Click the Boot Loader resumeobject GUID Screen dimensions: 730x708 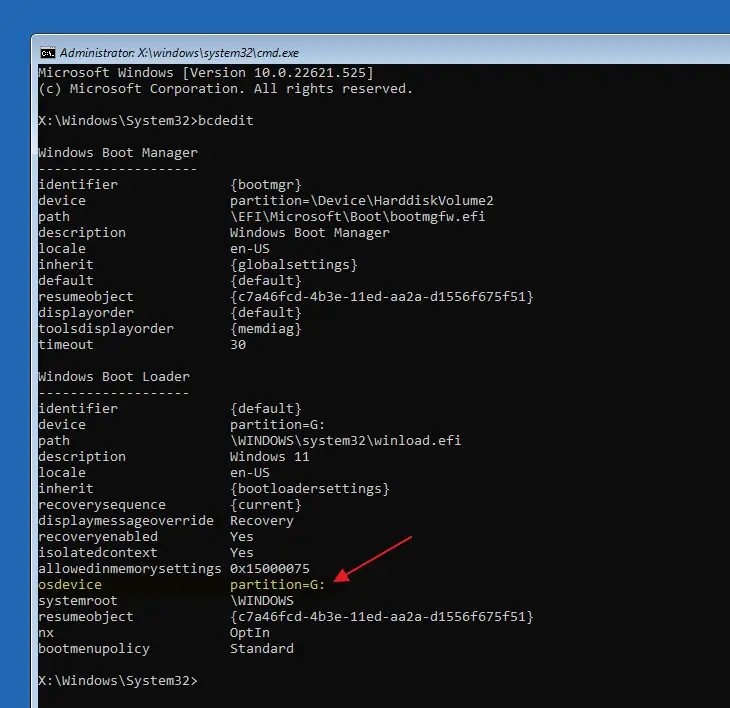coord(382,617)
